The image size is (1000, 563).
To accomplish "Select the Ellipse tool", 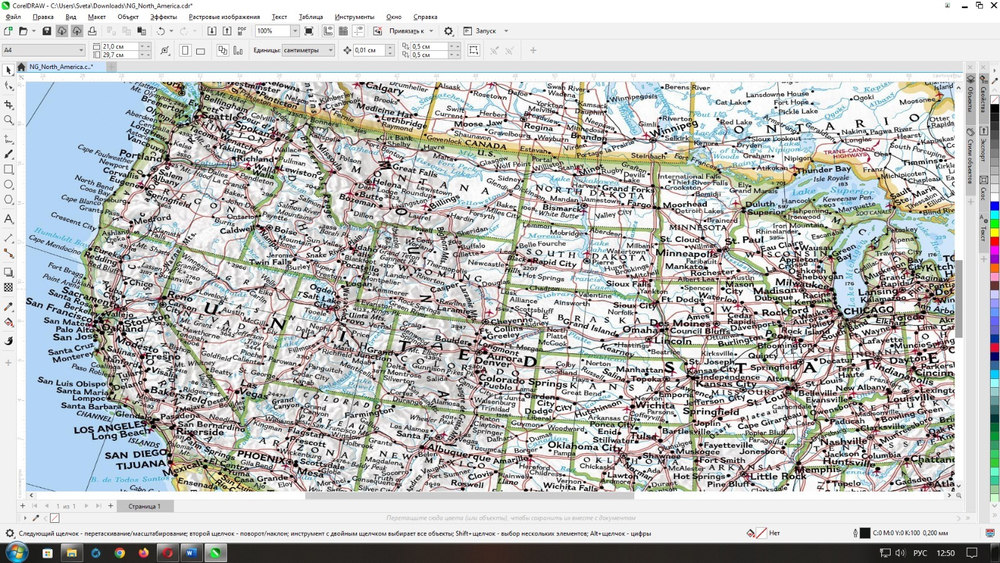I will coord(8,185).
